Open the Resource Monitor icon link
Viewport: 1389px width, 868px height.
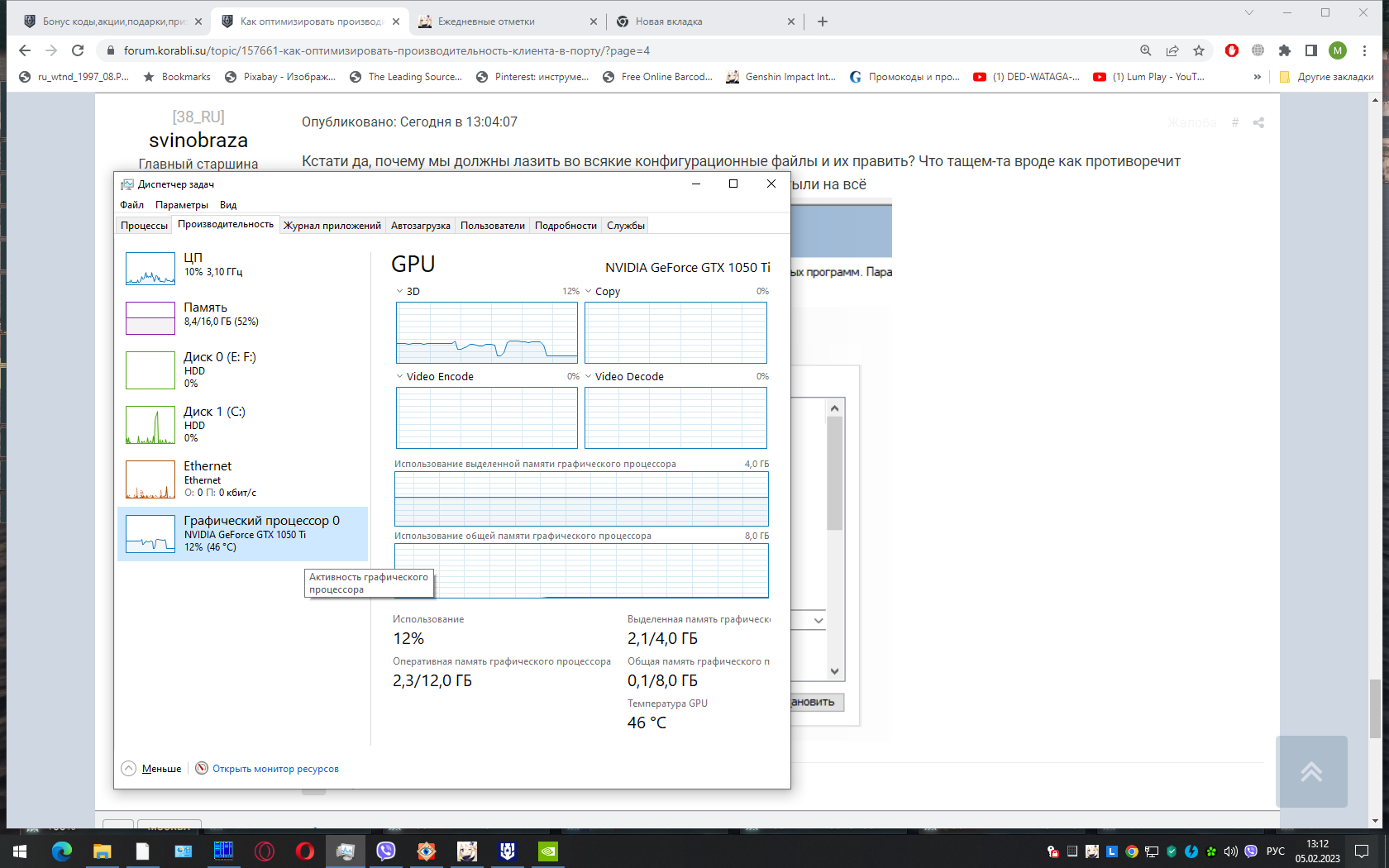click(x=202, y=768)
